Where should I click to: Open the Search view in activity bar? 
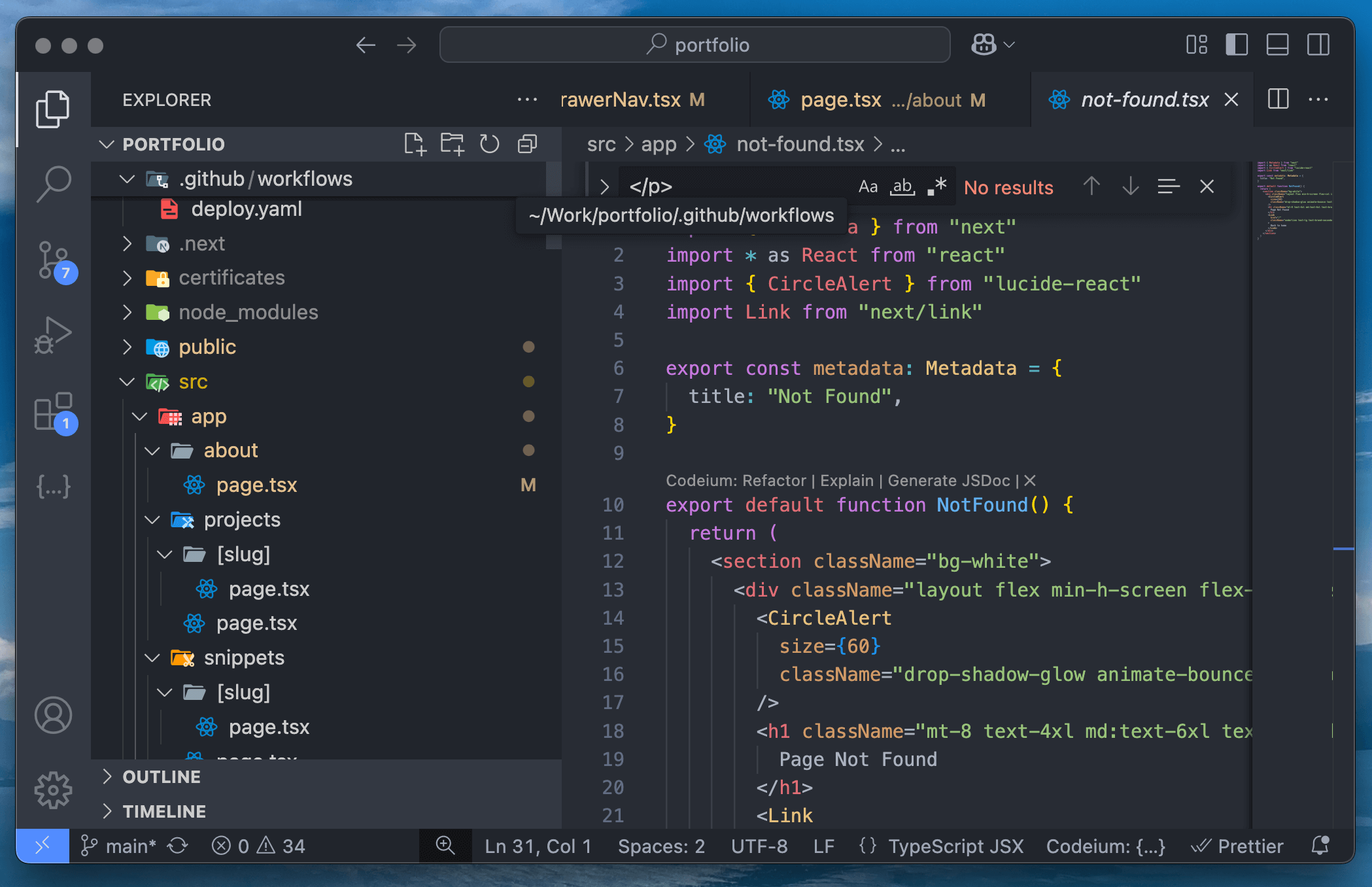(53, 184)
